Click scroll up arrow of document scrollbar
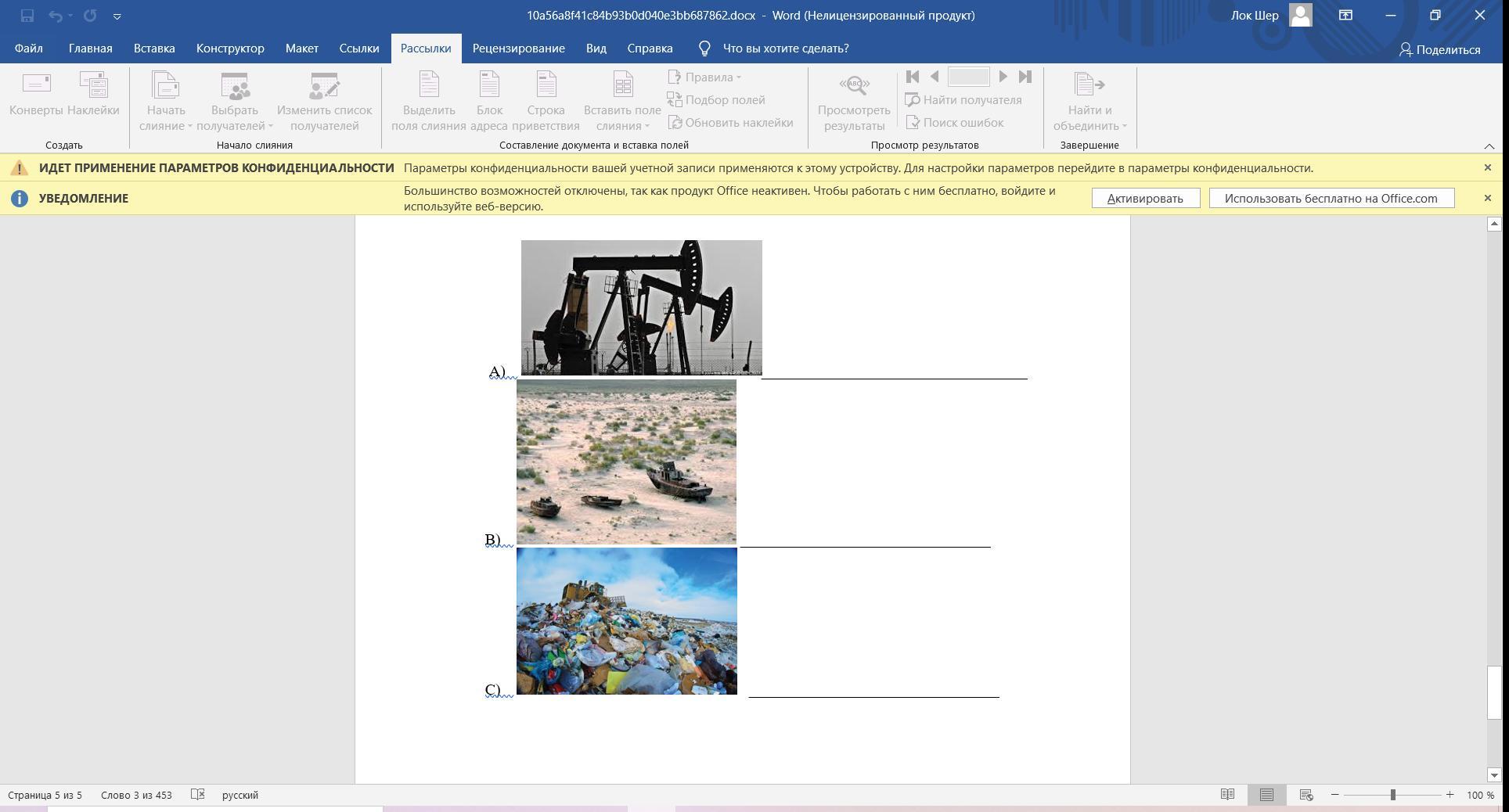1509x812 pixels. 1494,225
